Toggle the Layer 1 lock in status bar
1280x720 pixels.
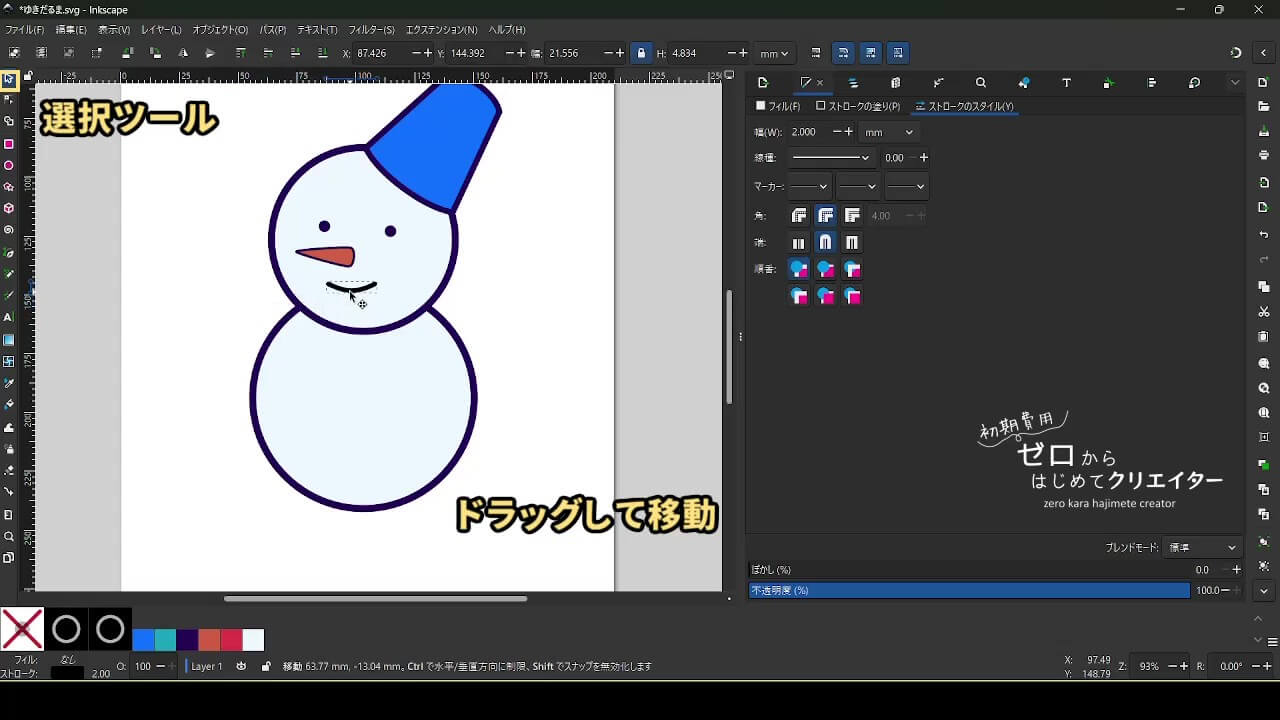(x=266, y=666)
